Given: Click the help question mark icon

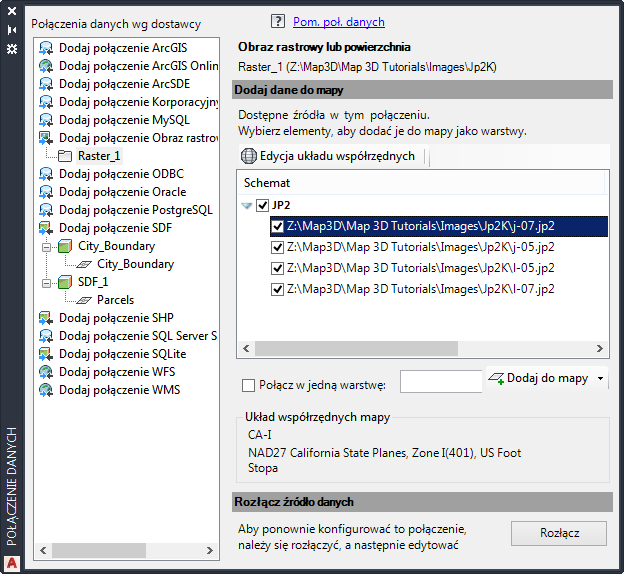Looking at the screenshot, I should coord(278,21).
